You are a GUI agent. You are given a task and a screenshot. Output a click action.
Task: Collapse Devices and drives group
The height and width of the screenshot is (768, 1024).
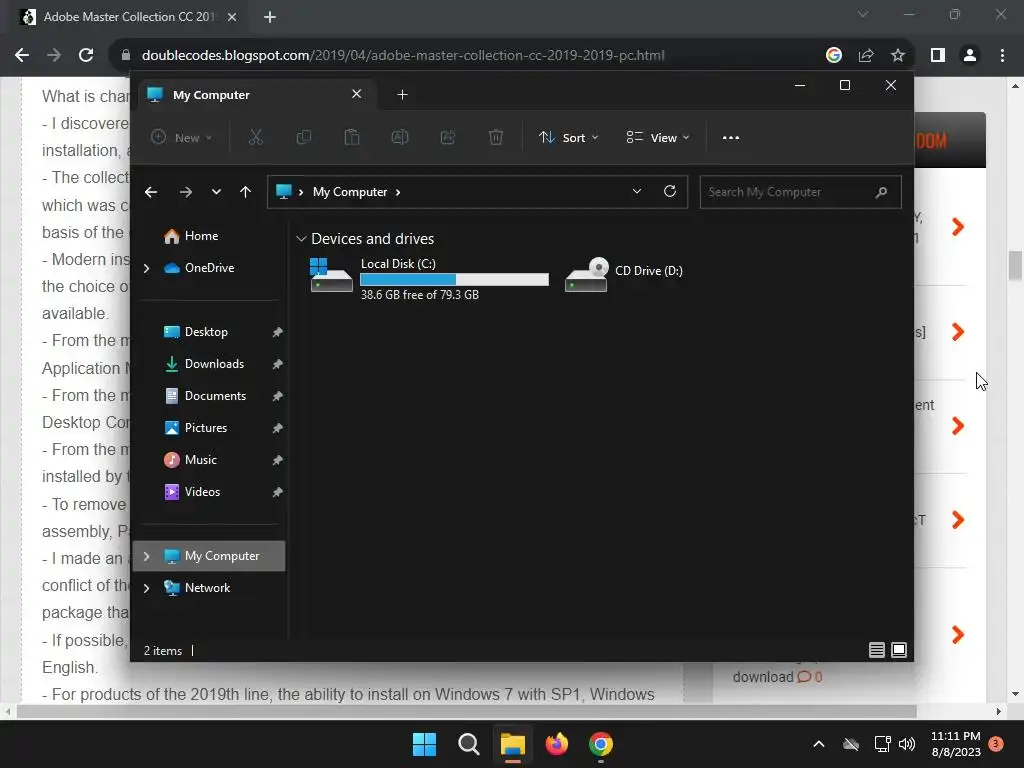point(301,239)
